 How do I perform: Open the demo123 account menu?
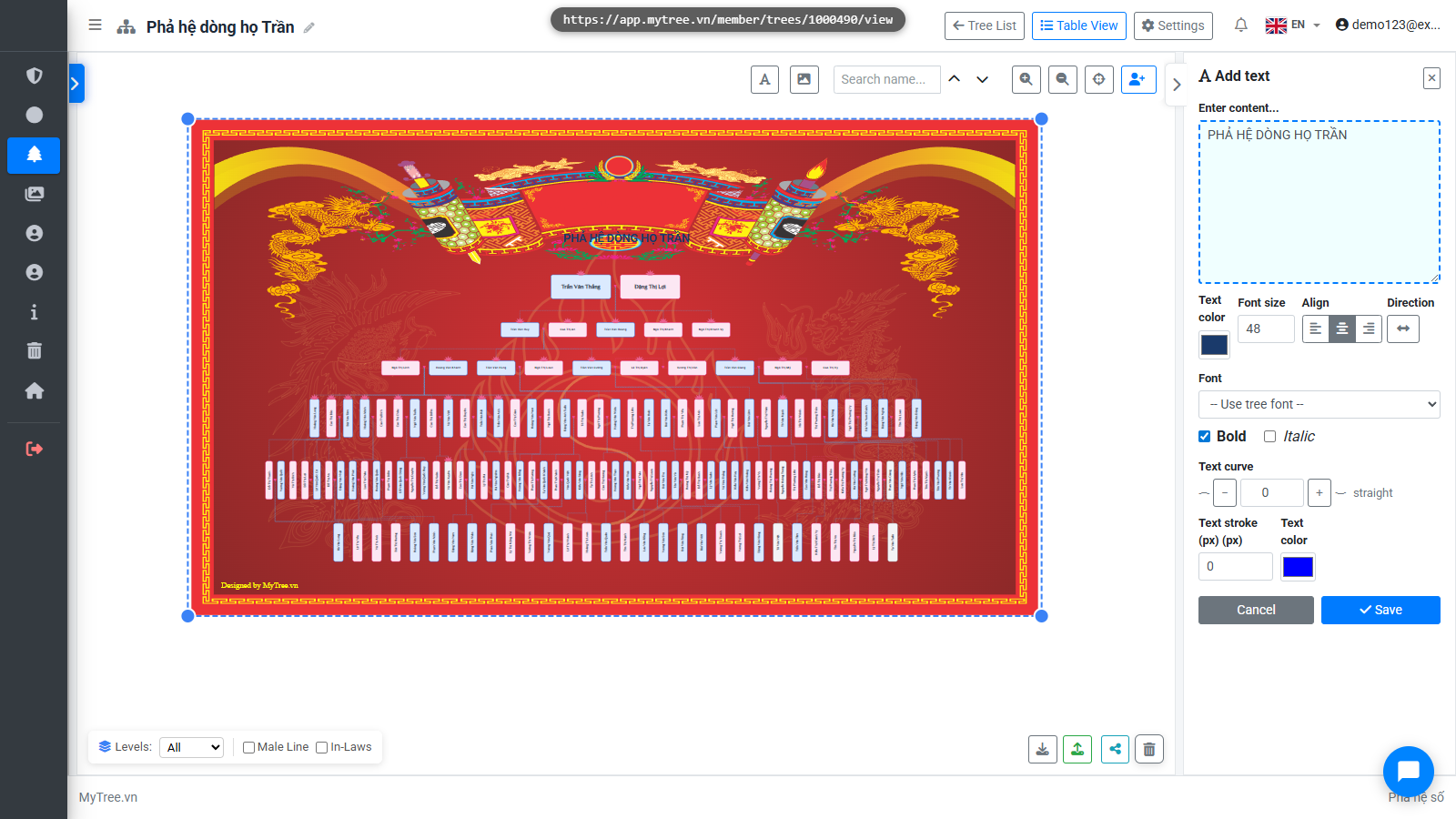[1388, 25]
